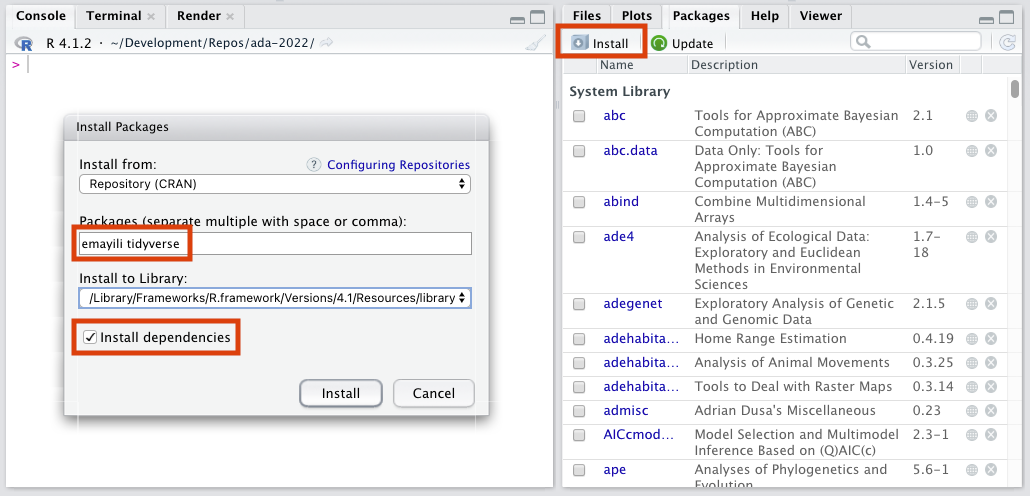Switch to the Terminal tab

[x=114, y=16]
